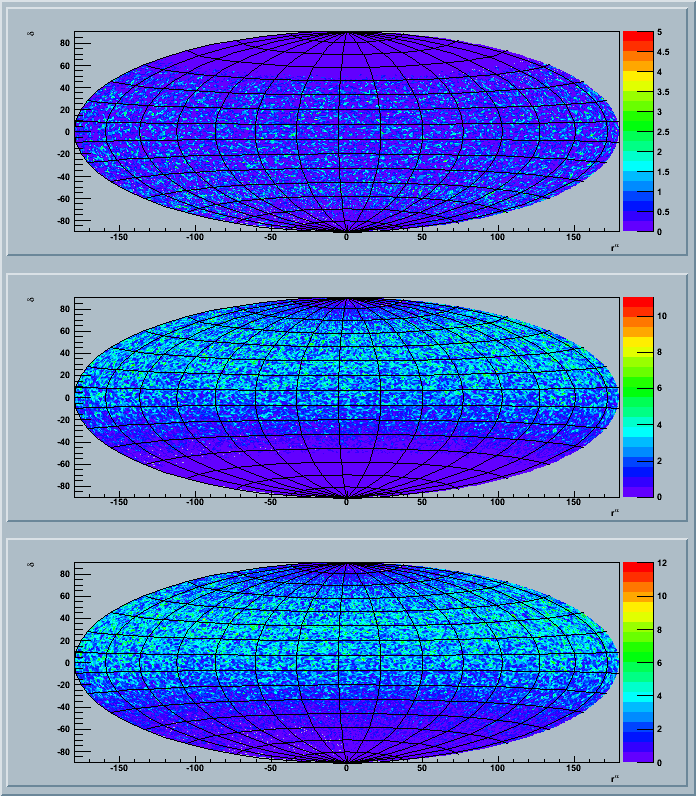Click the color palette bar of the bottom sky map

(x=638, y=662)
